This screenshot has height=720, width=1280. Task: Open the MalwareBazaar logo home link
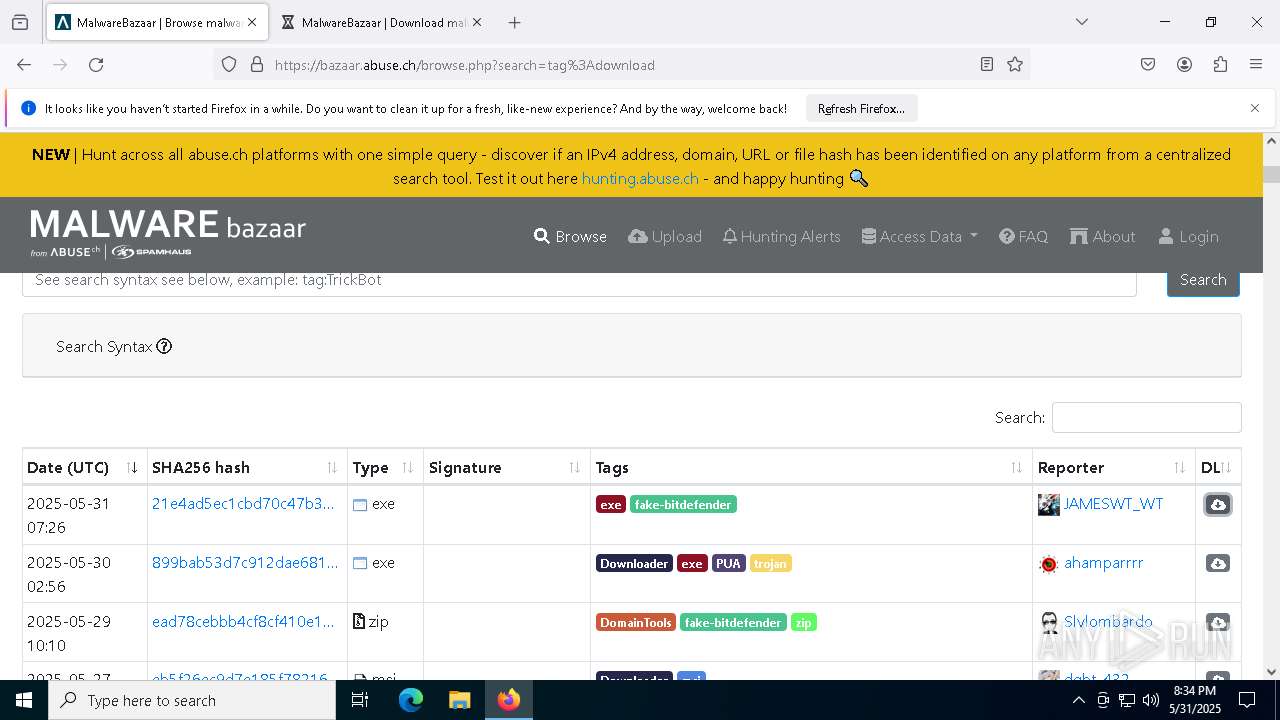(x=168, y=234)
